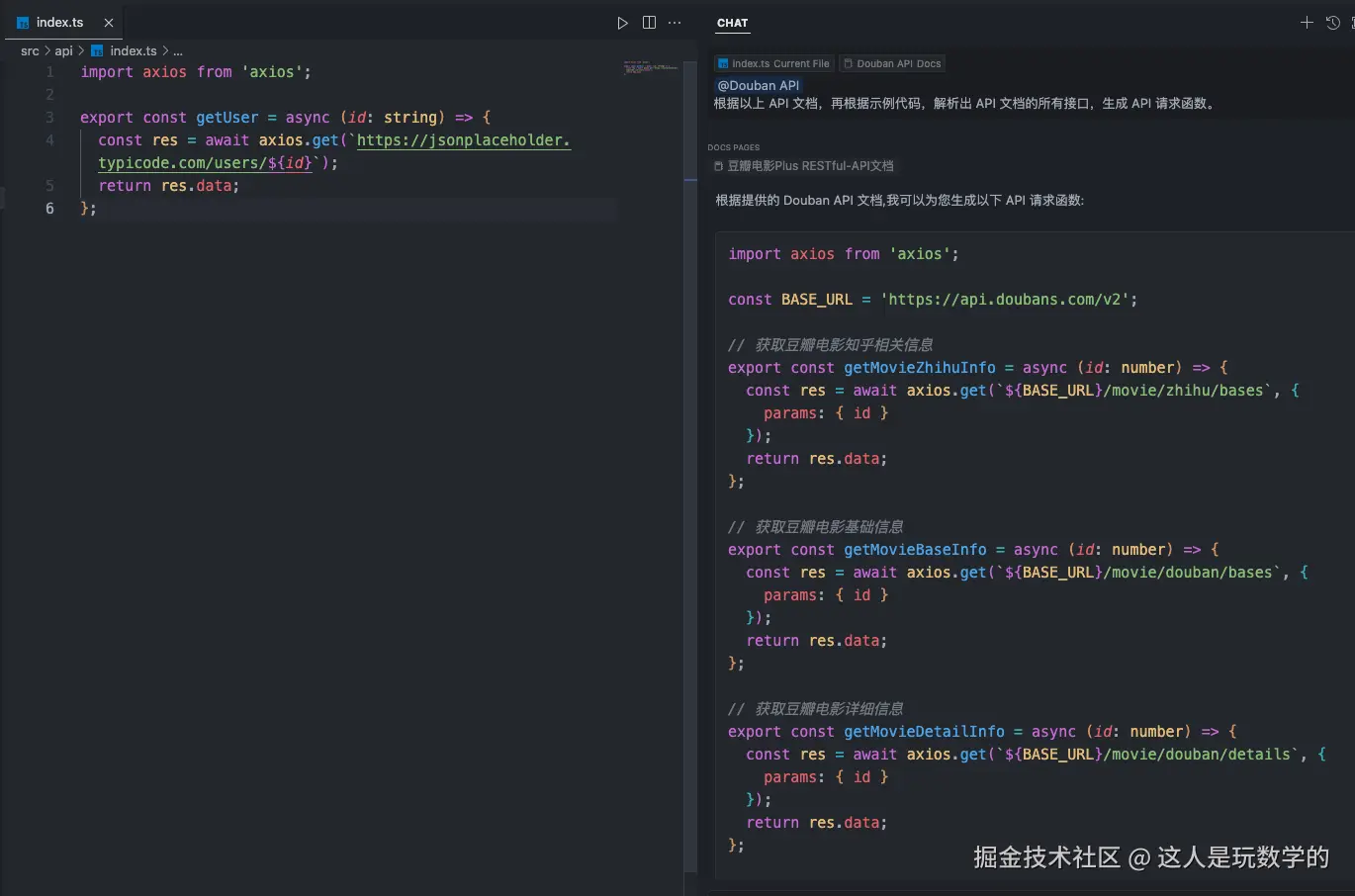Click the comment 获取豆瓣电影详细信息
Viewport: 1355px width, 896px height.
point(816,708)
